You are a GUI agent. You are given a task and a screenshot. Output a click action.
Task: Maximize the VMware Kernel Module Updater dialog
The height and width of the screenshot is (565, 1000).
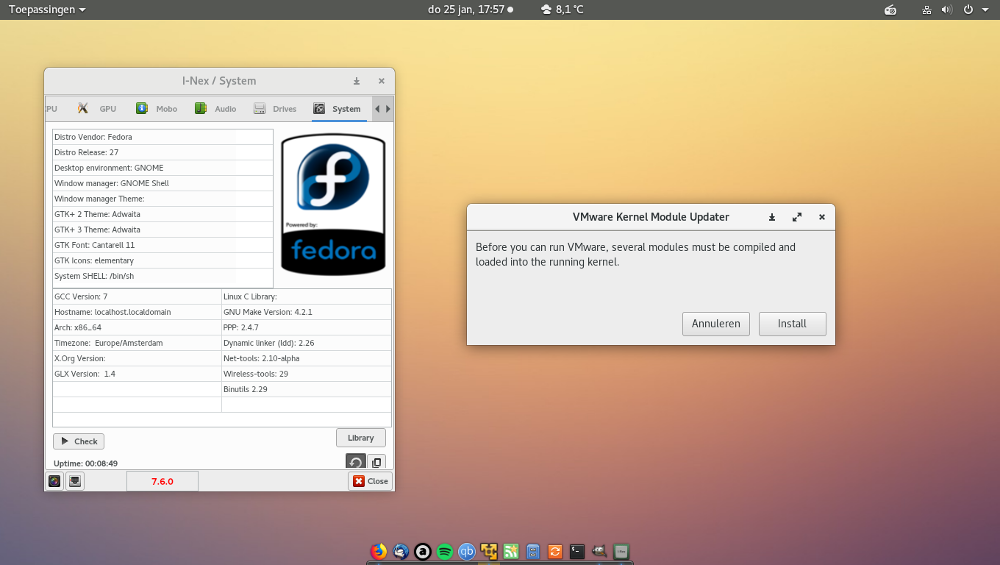coord(797,217)
